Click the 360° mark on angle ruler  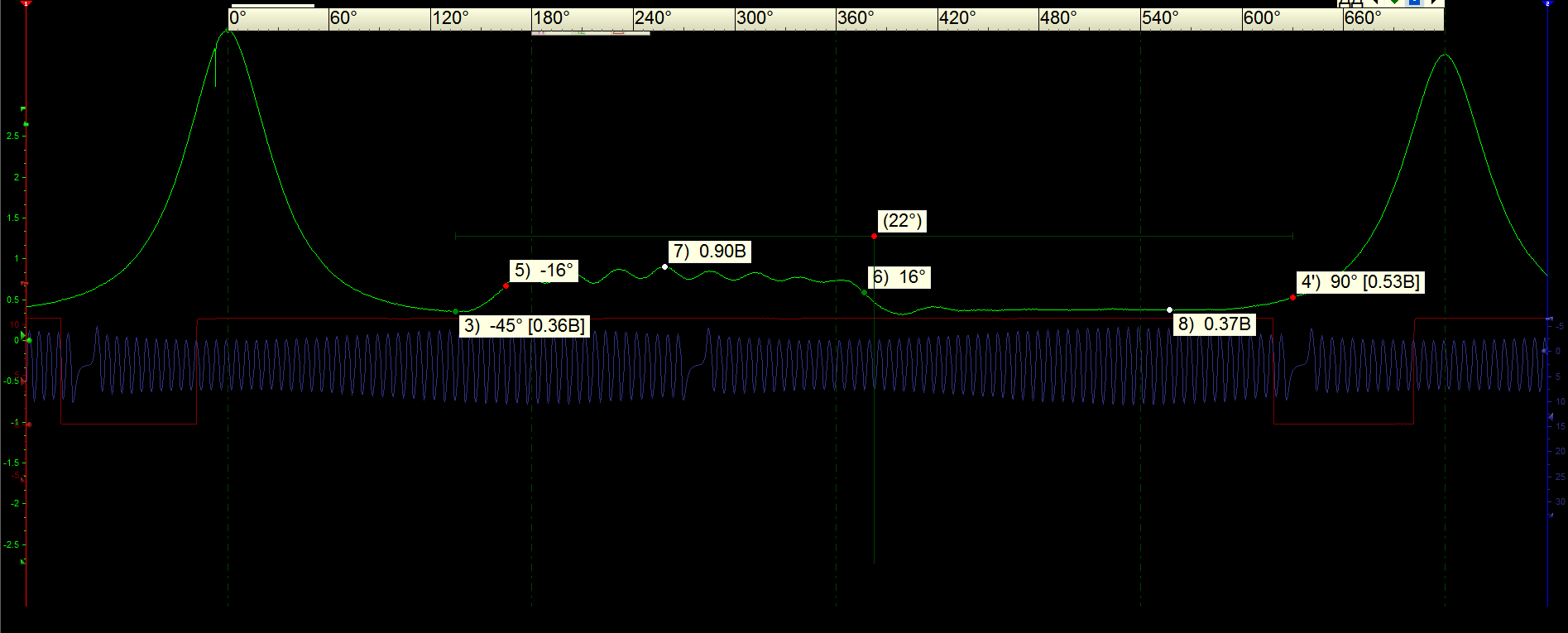click(856, 18)
